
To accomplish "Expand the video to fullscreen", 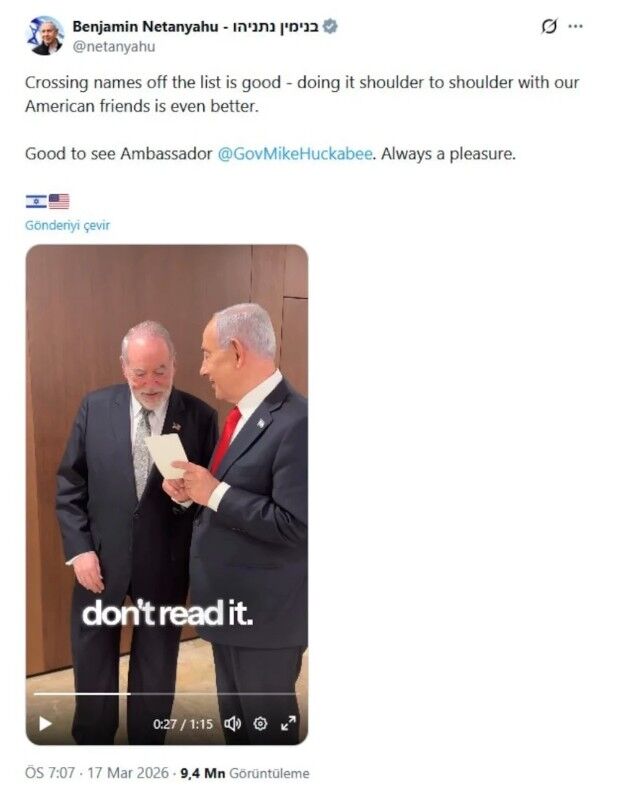I will [288, 723].
